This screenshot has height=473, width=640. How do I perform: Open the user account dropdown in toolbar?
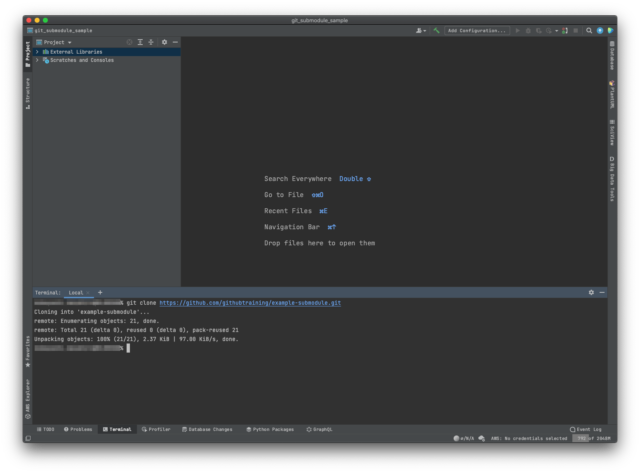click(421, 31)
